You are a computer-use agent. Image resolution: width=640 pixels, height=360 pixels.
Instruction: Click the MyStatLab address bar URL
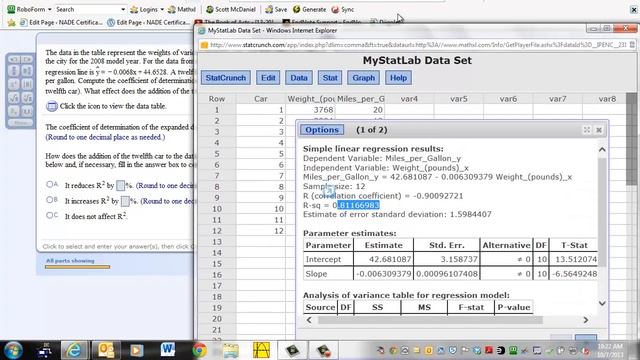point(418,45)
